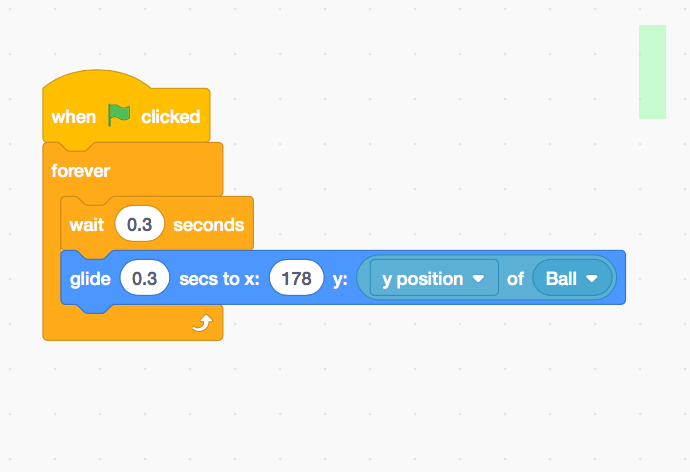Image resolution: width=690 pixels, height=472 pixels.
Task: Click the word 'glide' on the blue block
Action: (90, 278)
